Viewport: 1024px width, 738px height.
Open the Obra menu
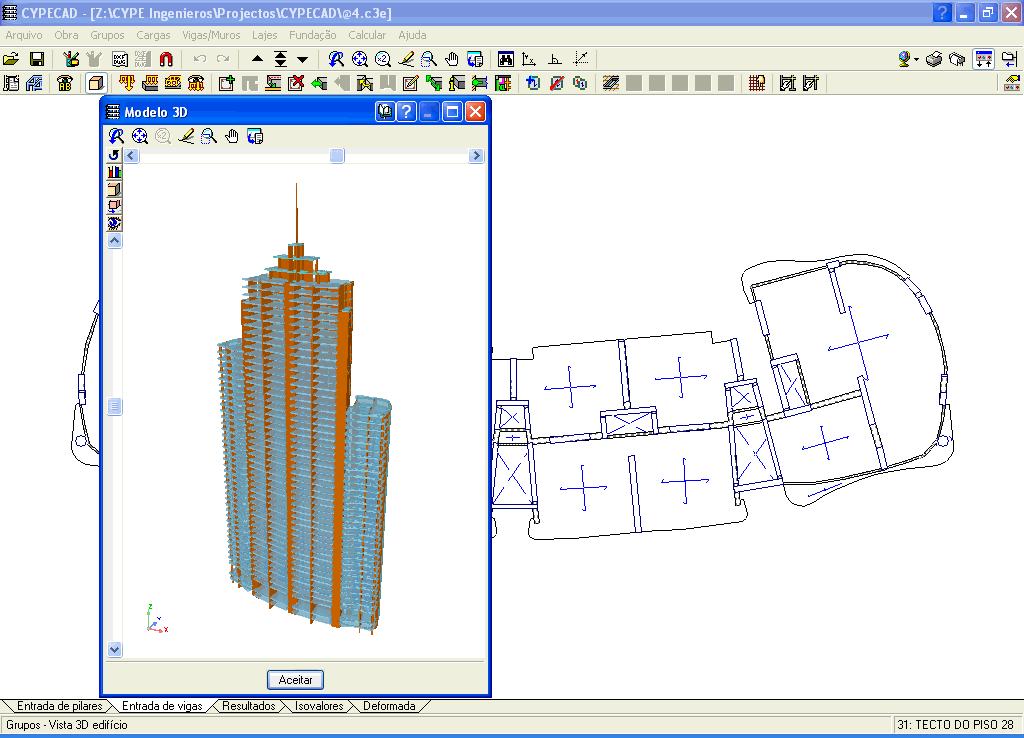[x=67, y=35]
